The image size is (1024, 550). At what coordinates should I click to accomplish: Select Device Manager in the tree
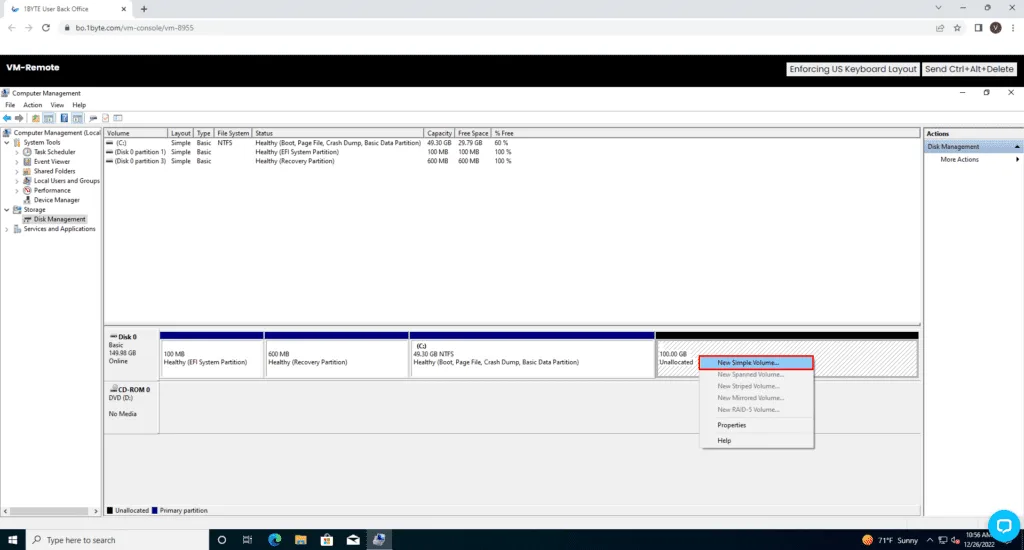pos(56,200)
